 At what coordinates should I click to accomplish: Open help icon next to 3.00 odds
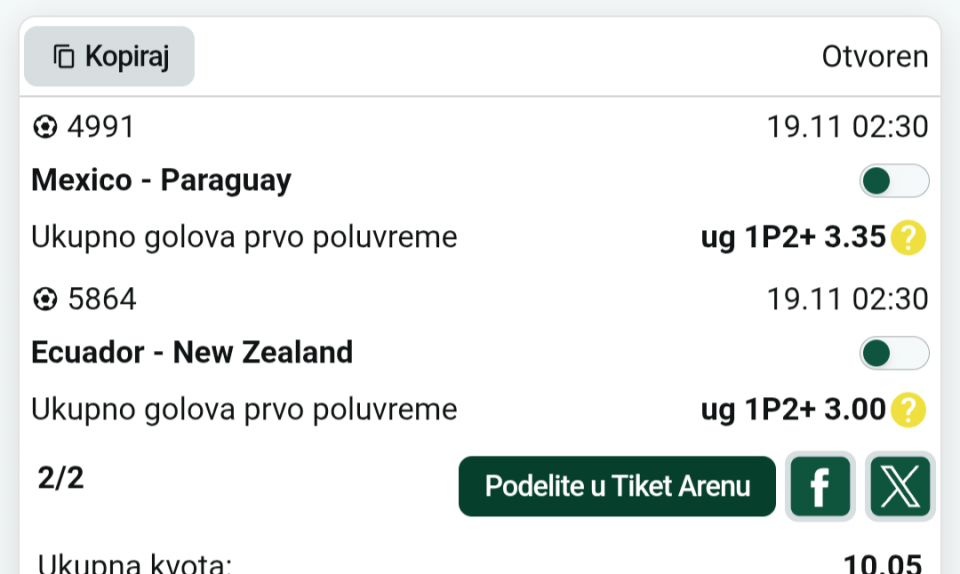909,409
